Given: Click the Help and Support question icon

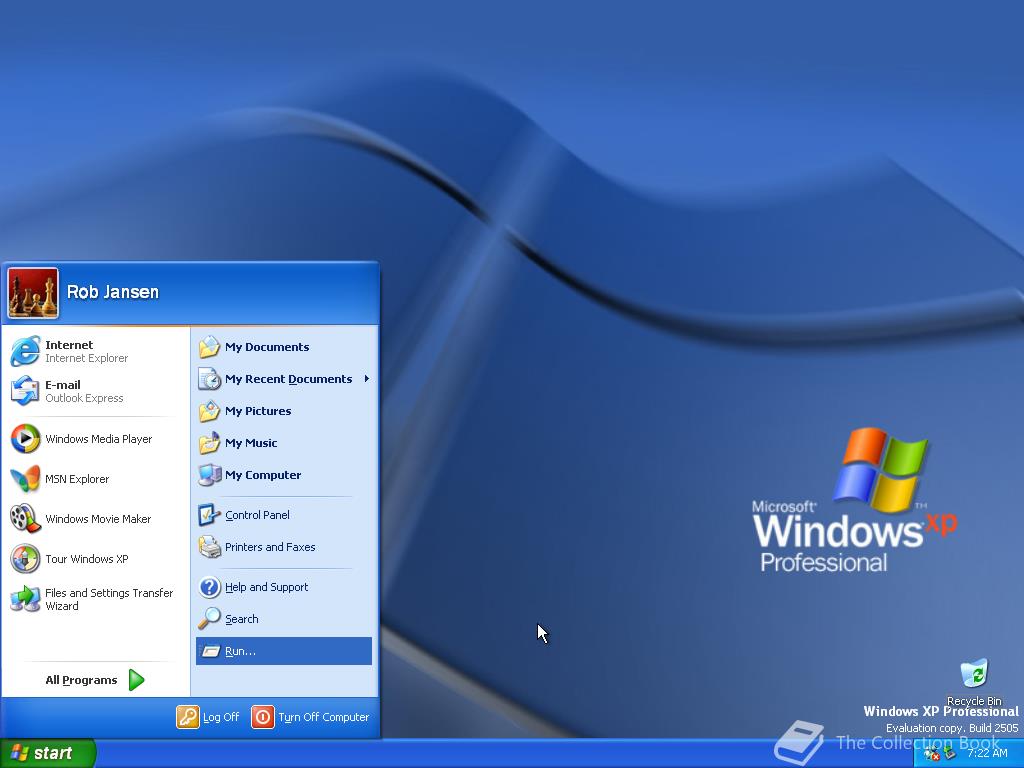Looking at the screenshot, I should tap(210, 587).
